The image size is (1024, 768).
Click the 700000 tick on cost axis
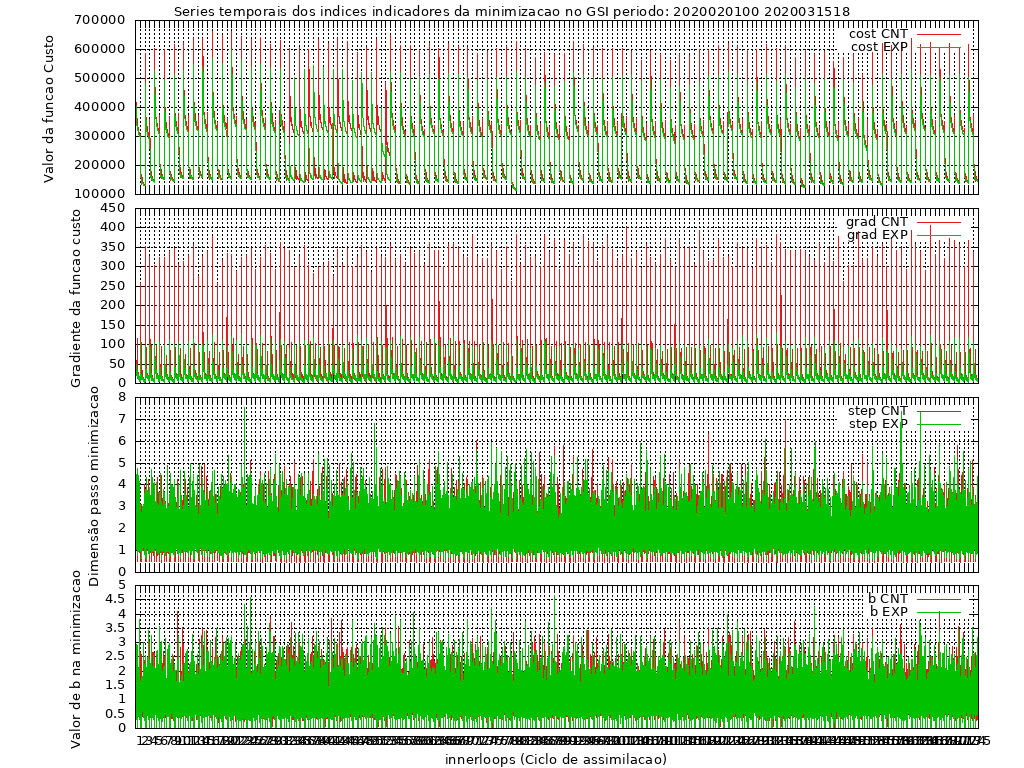(x=98, y=20)
